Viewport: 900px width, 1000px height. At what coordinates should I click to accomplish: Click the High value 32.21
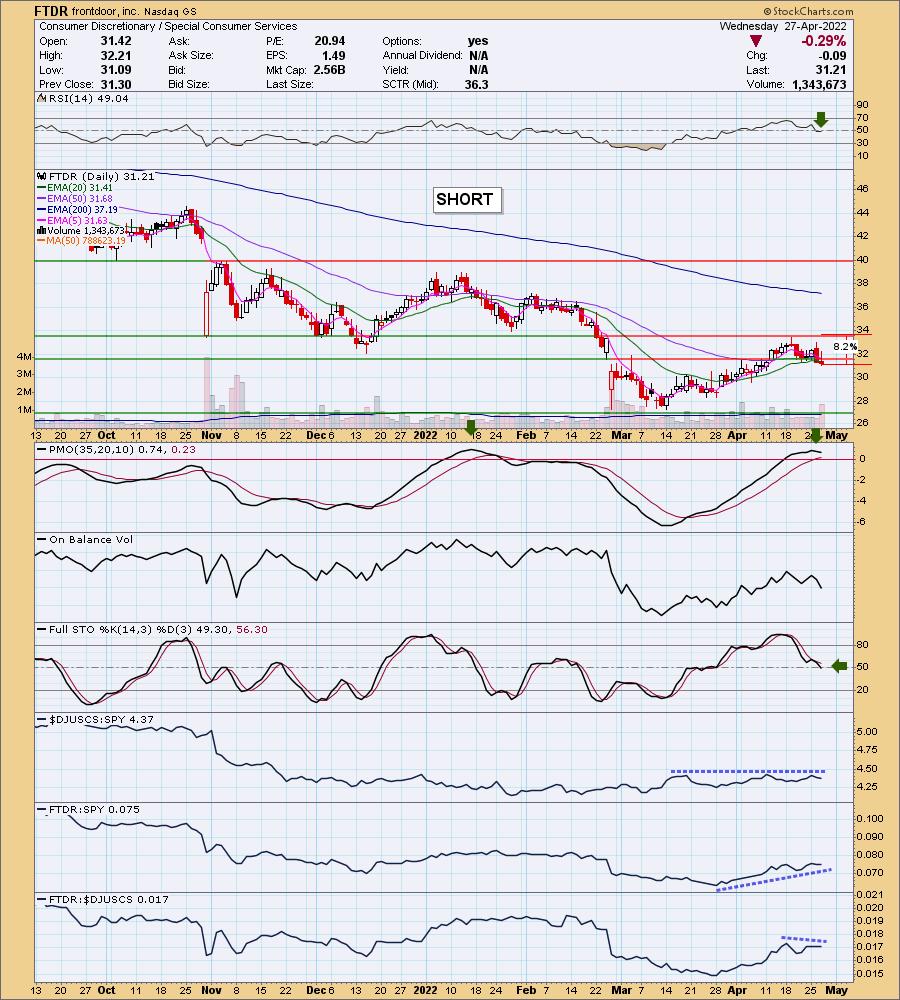116,55
